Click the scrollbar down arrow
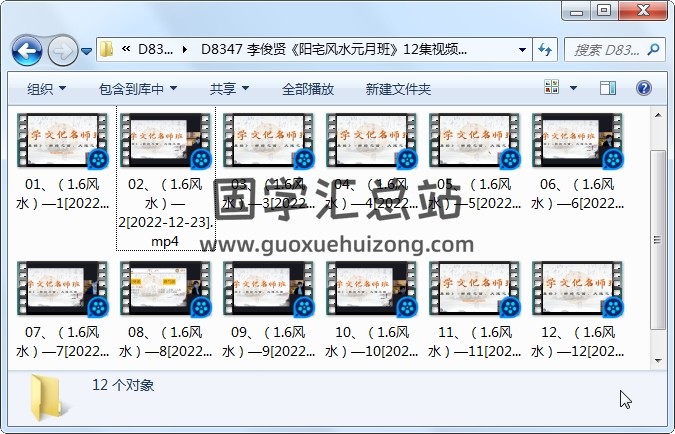Screen dimensions: 675x434 tap(658, 360)
